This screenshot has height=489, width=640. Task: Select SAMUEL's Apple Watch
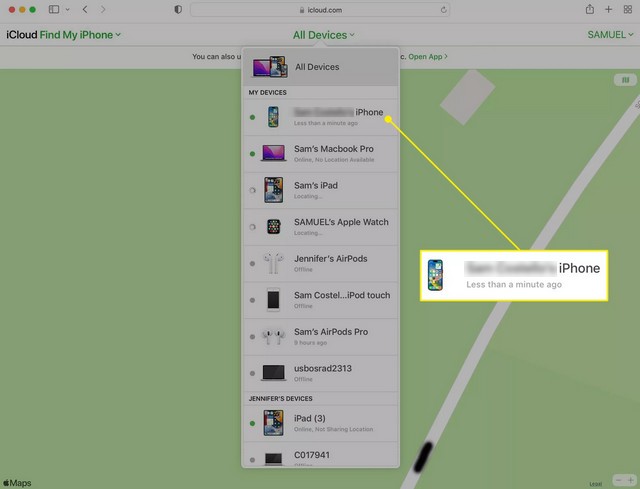321,227
